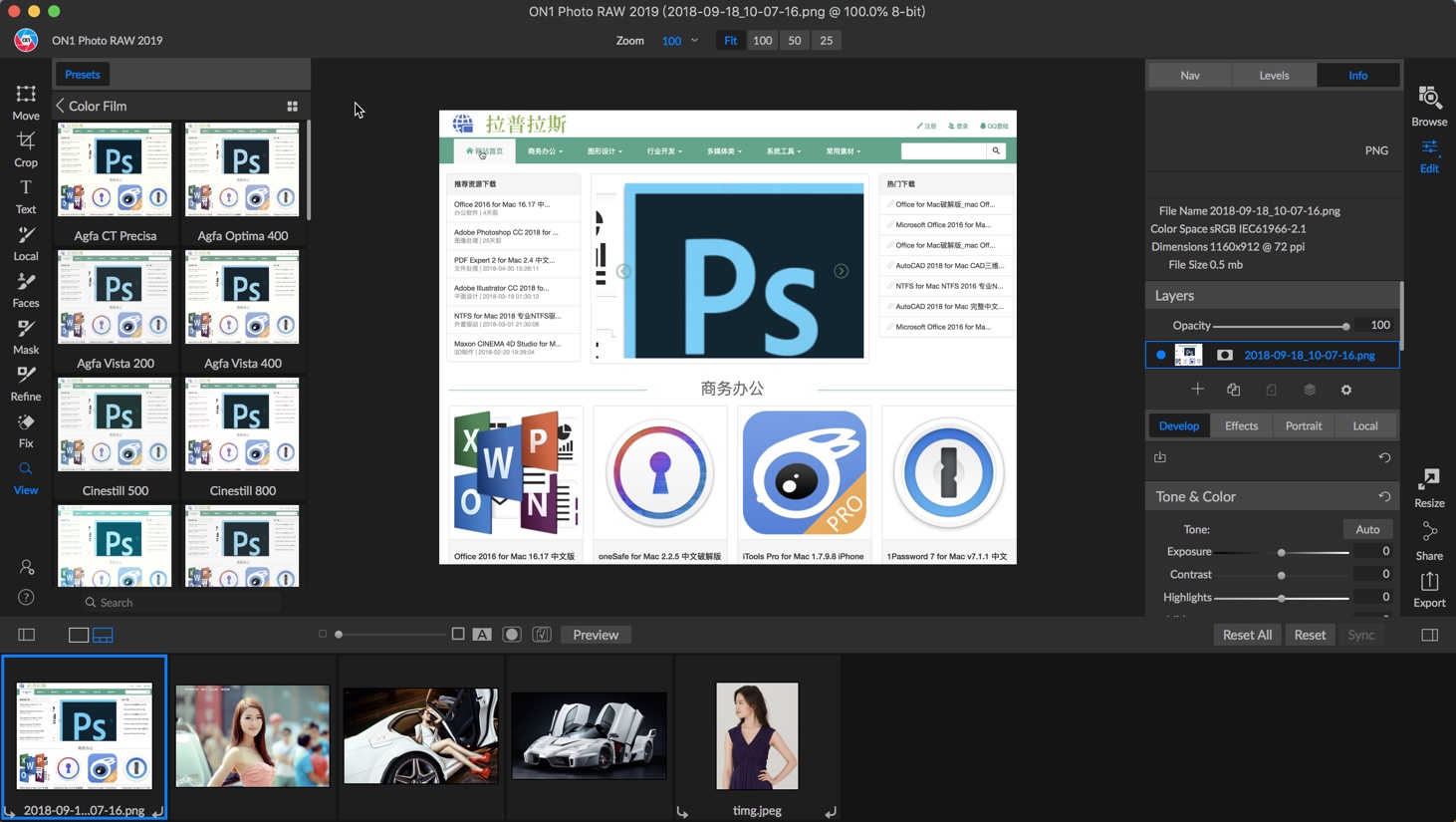The height and width of the screenshot is (822, 1456).
Task: Open layer settings gear icon
Action: tap(1346, 390)
